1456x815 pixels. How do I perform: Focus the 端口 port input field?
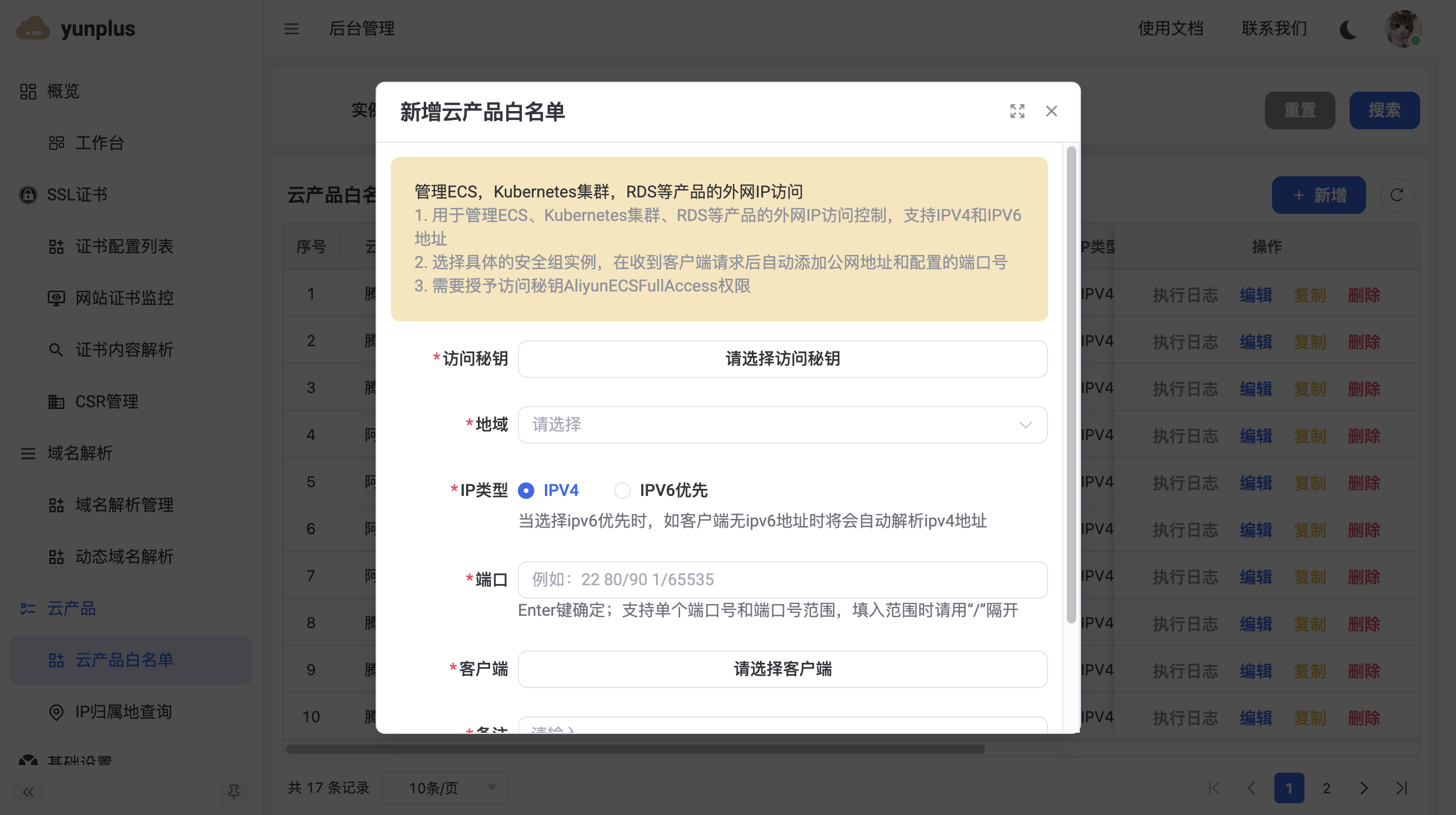click(x=782, y=579)
